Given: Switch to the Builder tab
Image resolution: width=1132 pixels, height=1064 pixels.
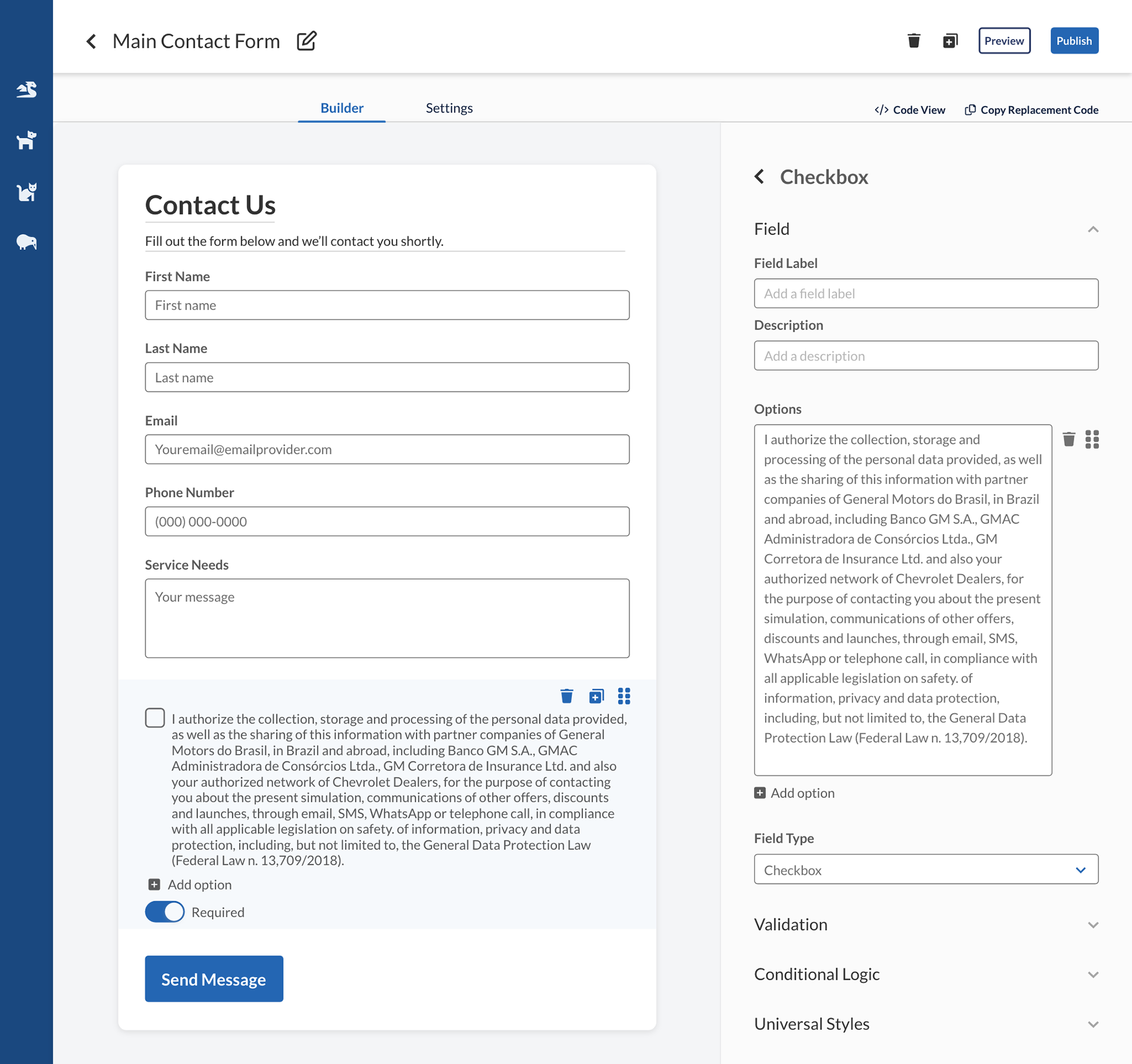Looking at the screenshot, I should [342, 108].
